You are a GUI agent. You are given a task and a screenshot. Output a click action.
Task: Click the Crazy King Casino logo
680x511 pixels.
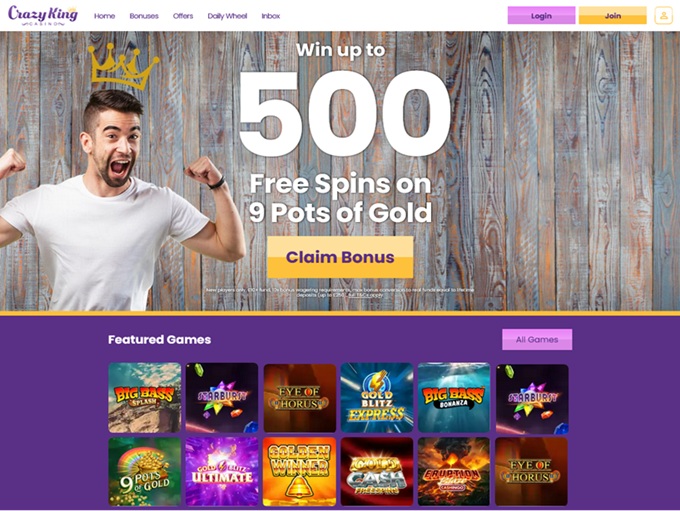(43, 16)
